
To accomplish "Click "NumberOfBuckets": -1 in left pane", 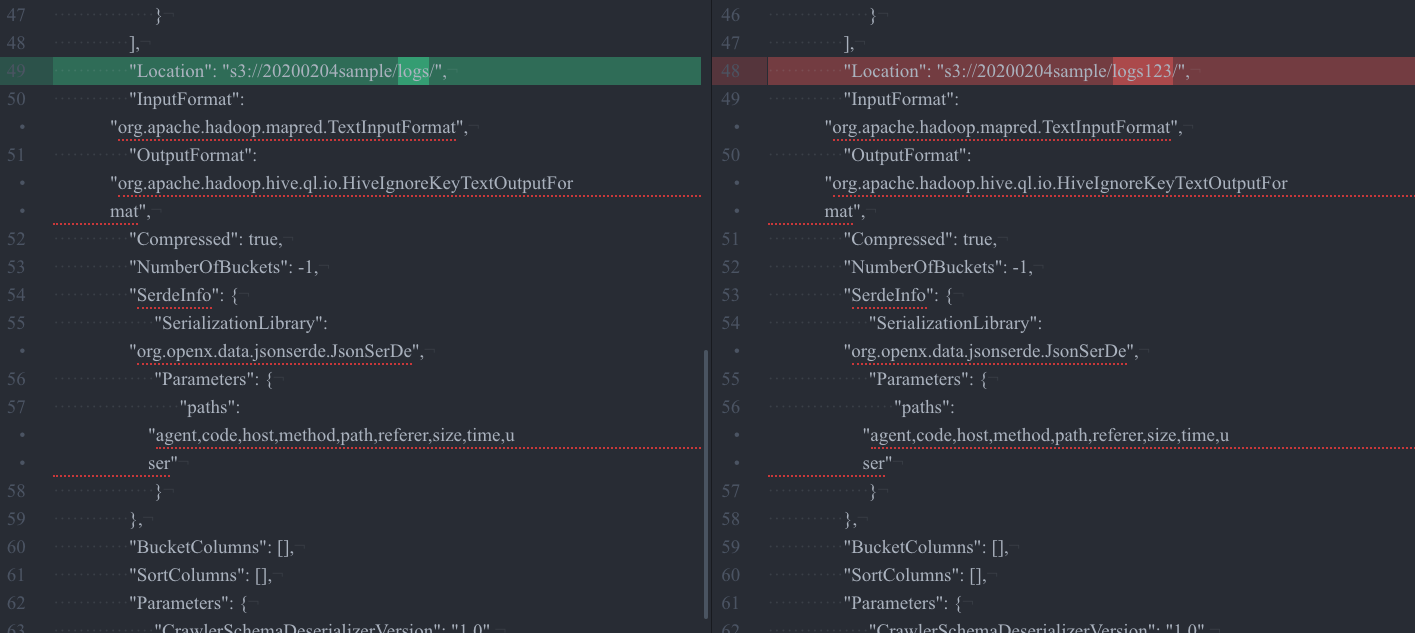I will click(x=224, y=267).
